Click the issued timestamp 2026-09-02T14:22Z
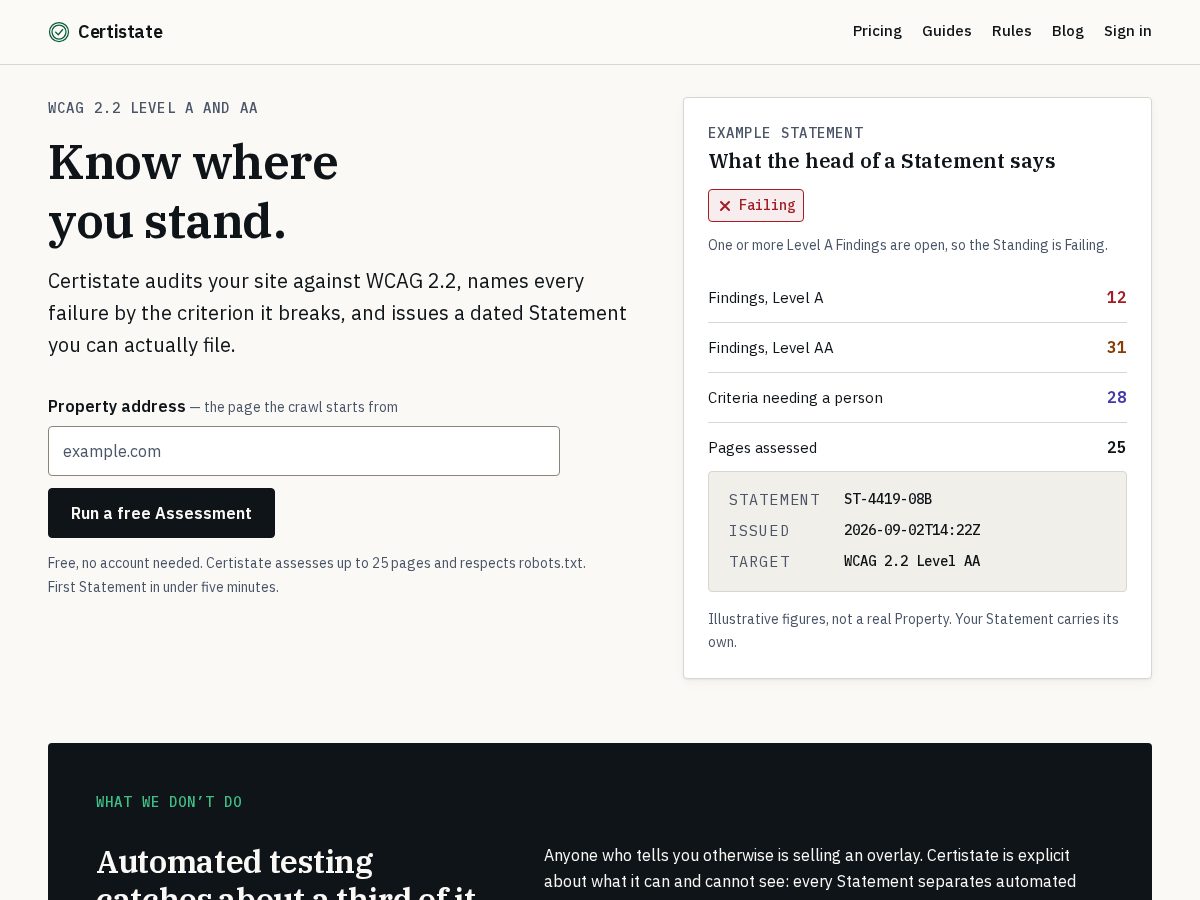 (x=912, y=530)
